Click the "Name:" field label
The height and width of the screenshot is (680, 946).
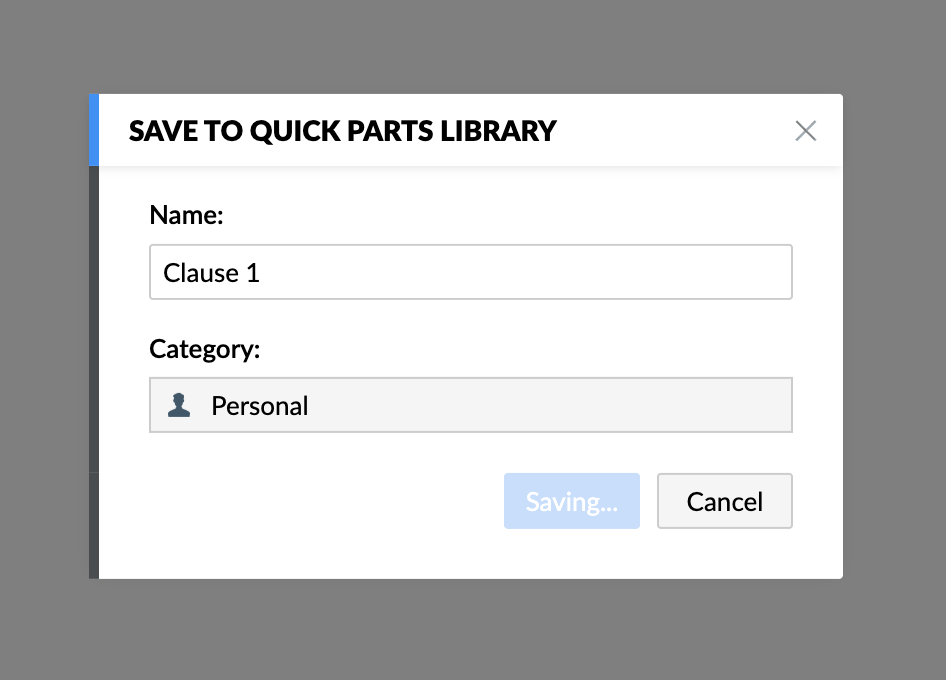(x=186, y=215)
